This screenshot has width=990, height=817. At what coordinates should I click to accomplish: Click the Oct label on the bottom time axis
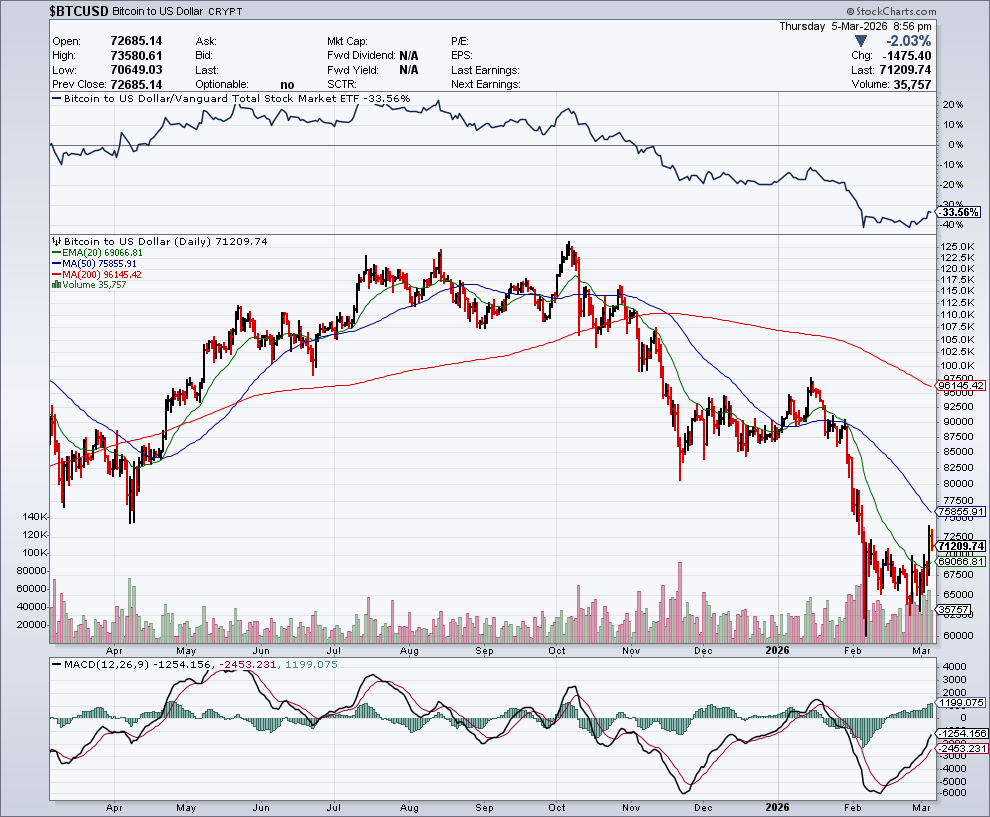click(557, 804)
